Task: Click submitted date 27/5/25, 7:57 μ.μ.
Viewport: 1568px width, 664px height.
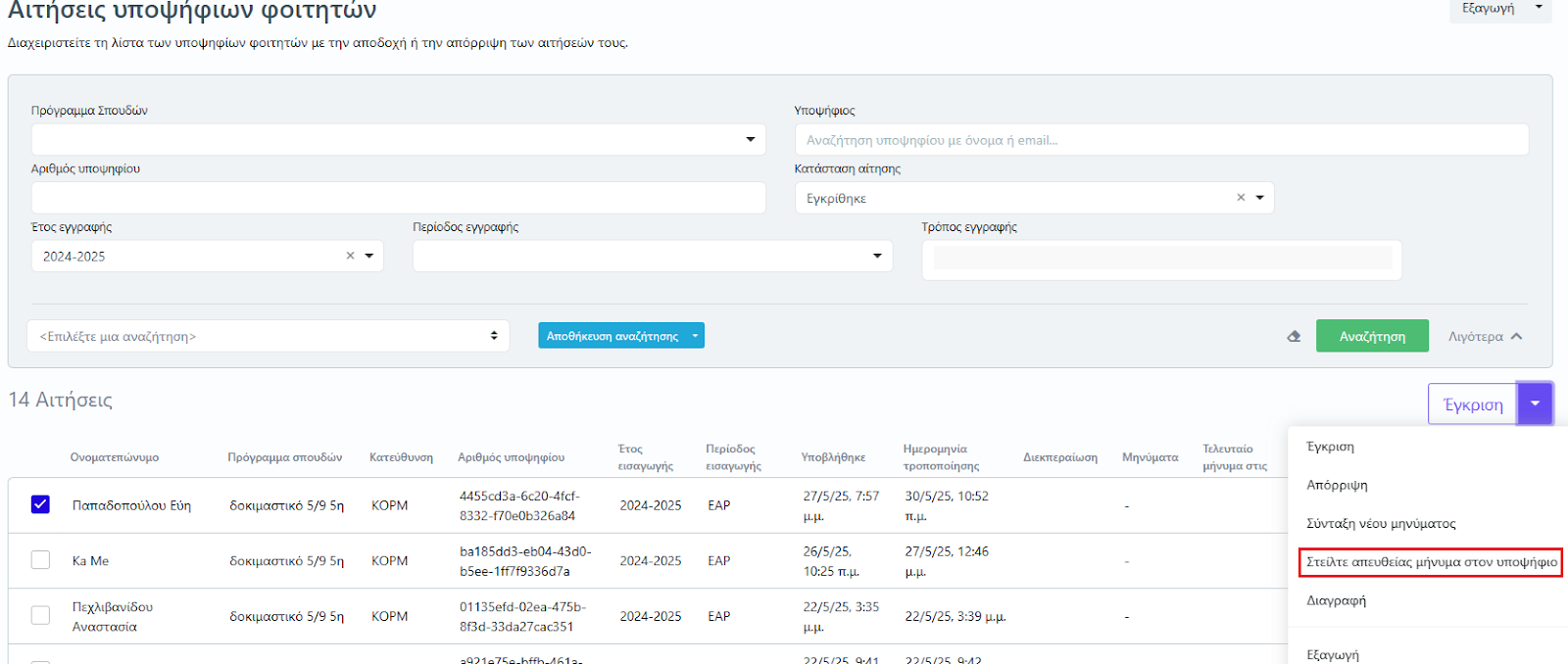Action: coord(841,505)
